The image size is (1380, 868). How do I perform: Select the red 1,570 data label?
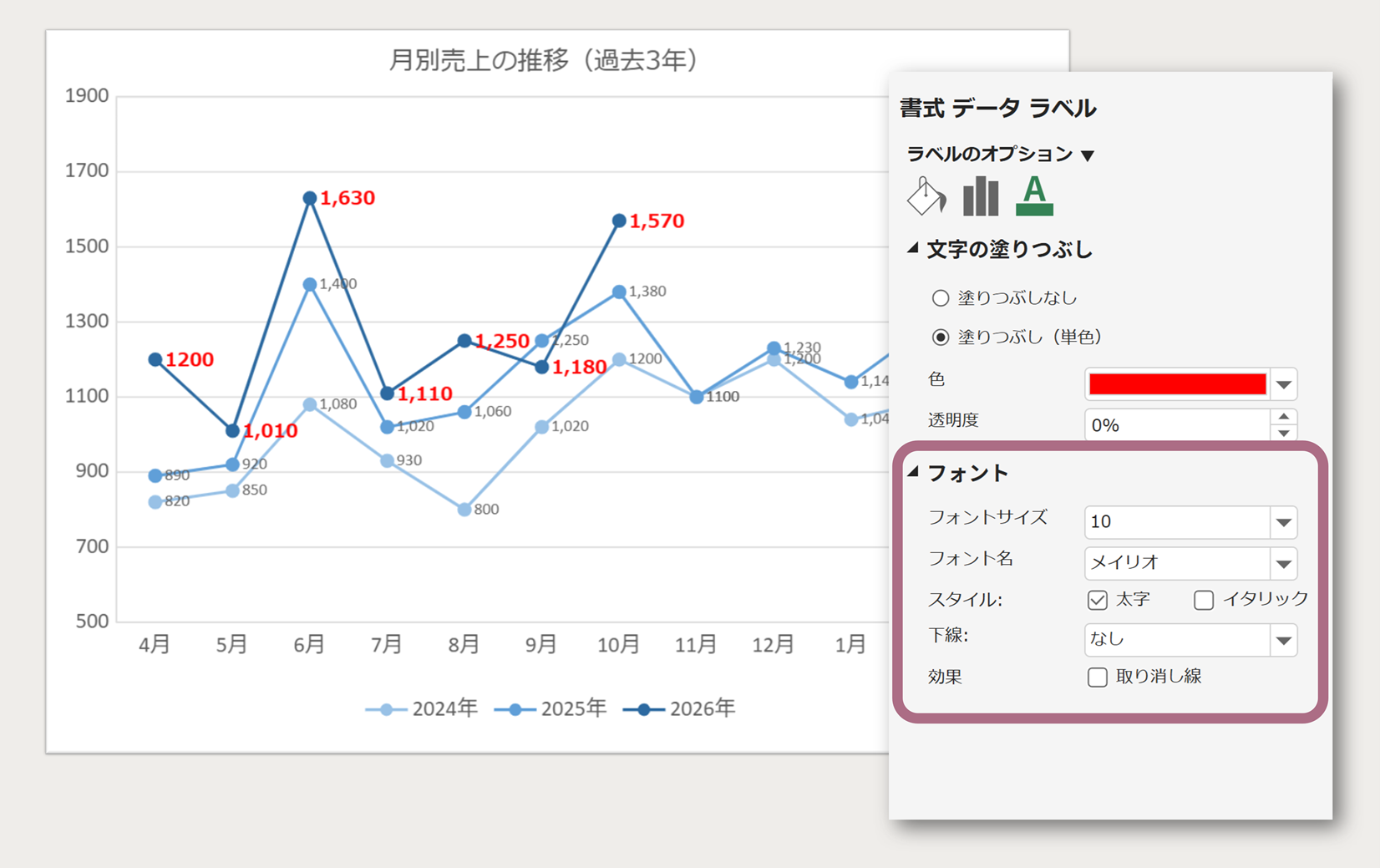coord(657,221)
